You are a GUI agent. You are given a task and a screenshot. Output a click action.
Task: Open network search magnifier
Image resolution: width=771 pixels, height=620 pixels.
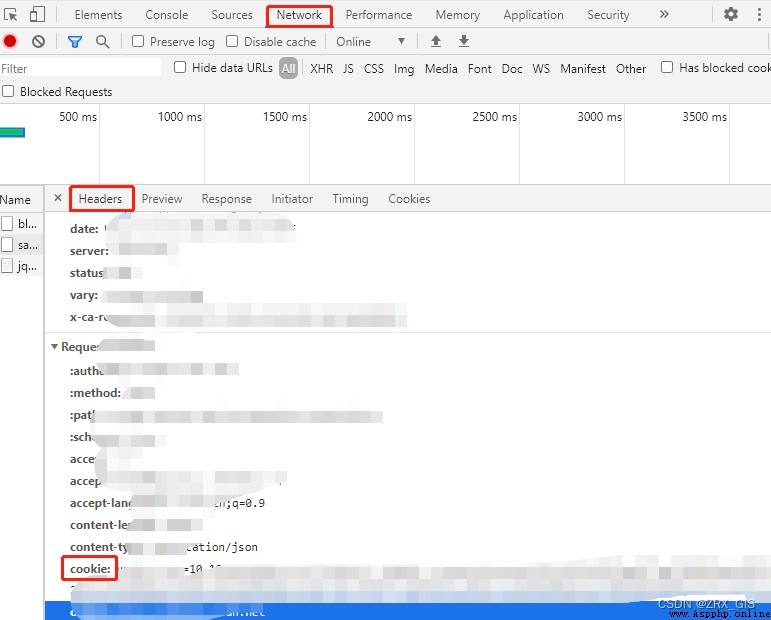click(102, 42)
